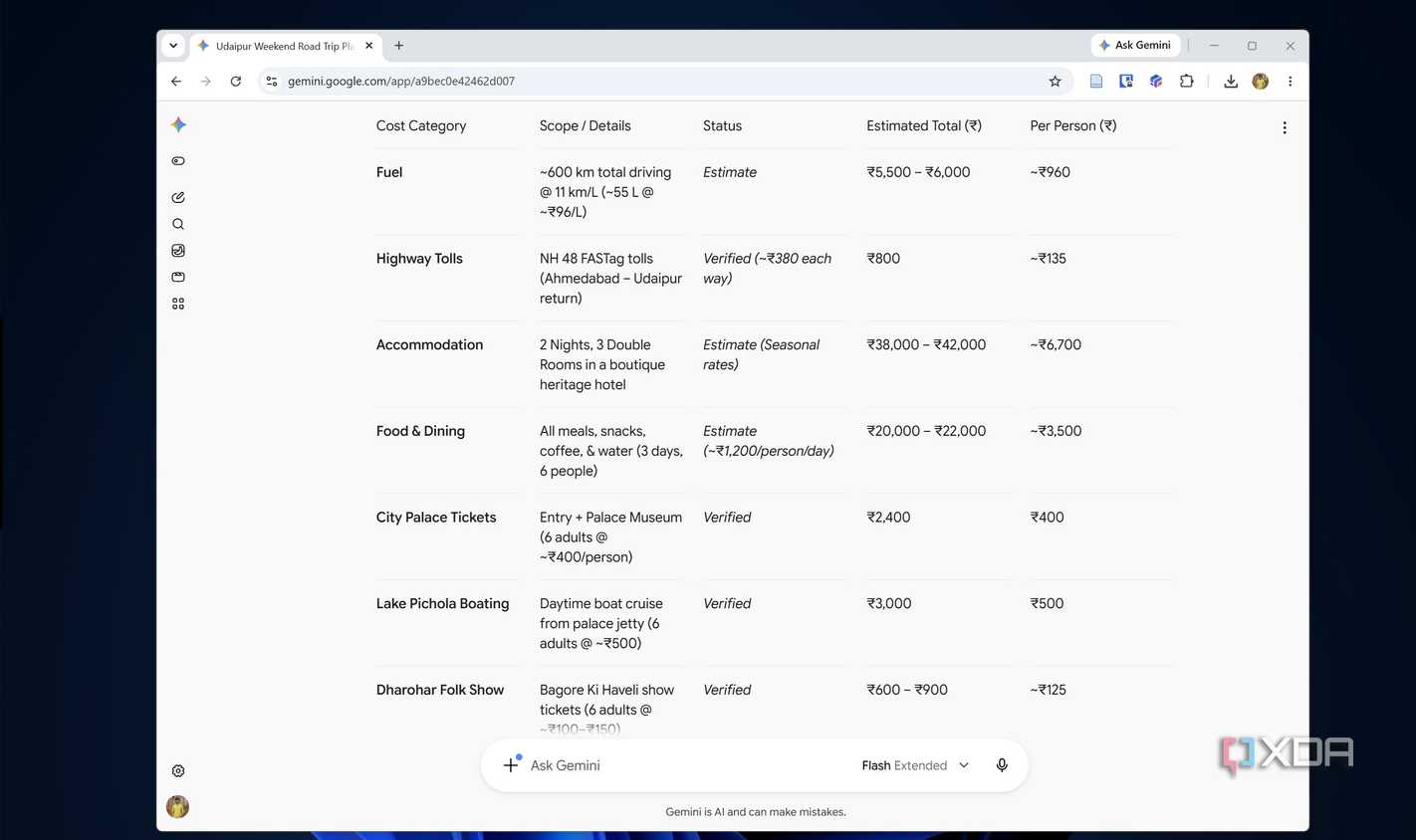
Task: Click the plus attach button in prompt box
Action: 511,764
